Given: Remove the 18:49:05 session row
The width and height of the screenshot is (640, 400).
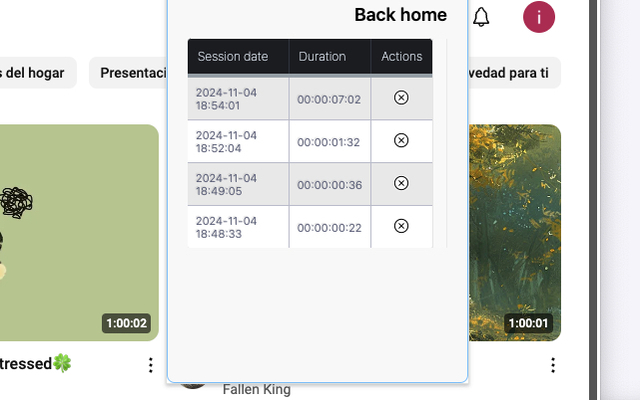Looking at the screenshot, I should click(x=401, y=184).
